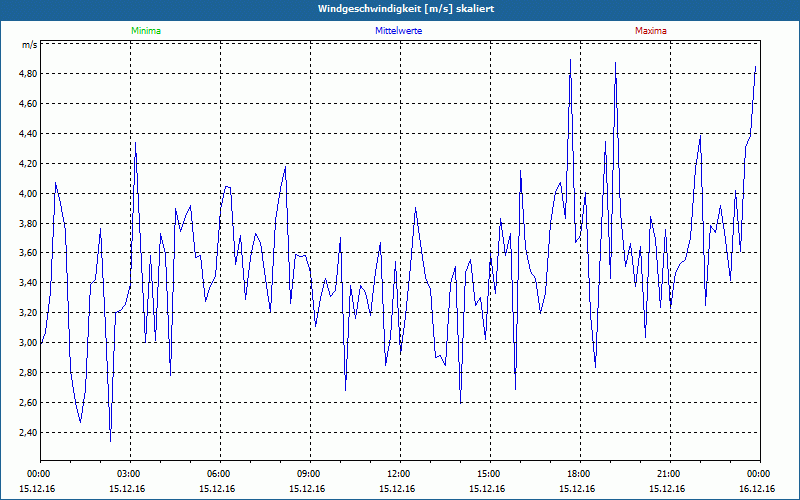Click the m/s unit label
The image size is (800, 500).
(30, 45)
